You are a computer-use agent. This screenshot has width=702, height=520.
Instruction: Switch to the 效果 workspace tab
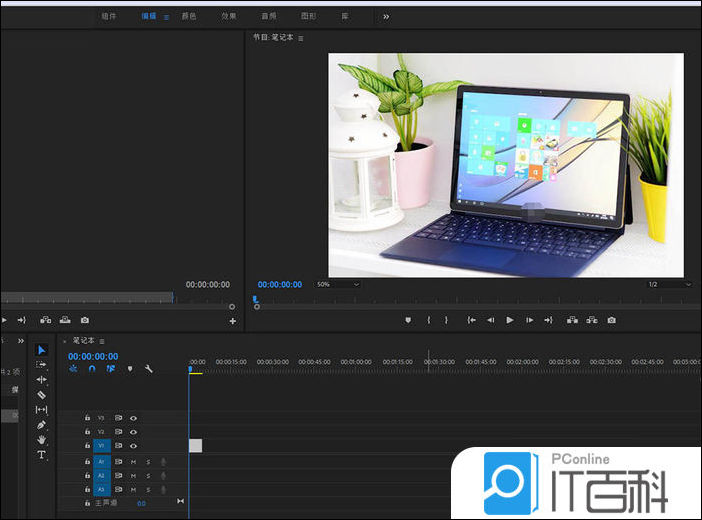(229, 16)
